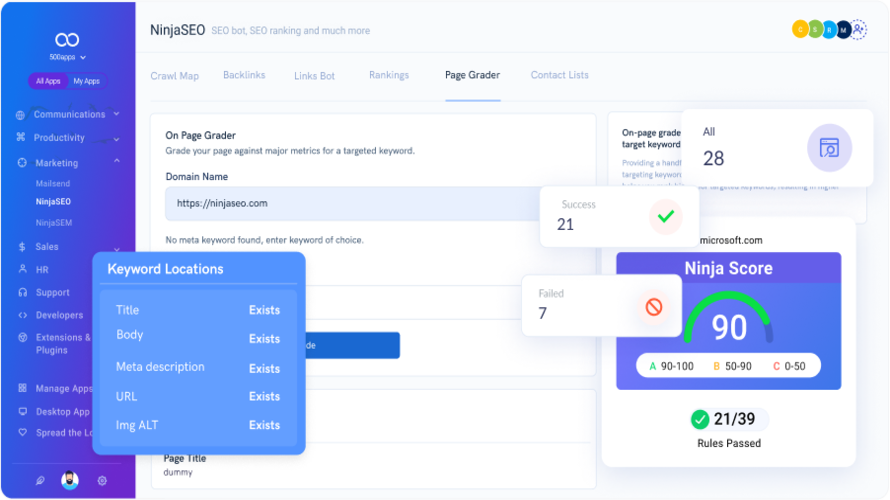Click the Spread the Love heart icon

23,432
